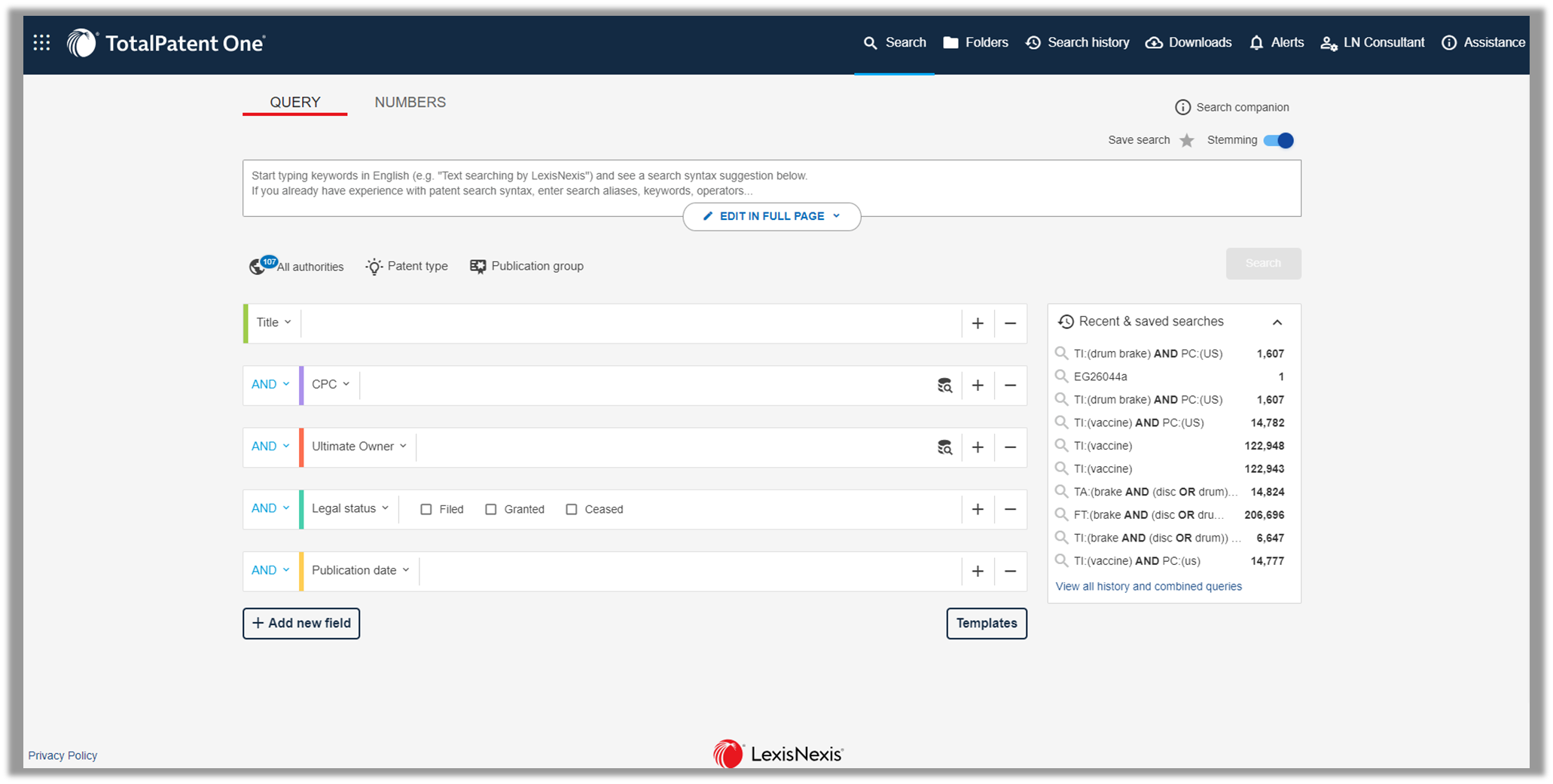Viewport: 1553px width, 784px height.
Task: Expand EDIT IN FULL PAGE
Action: point(771,216)
